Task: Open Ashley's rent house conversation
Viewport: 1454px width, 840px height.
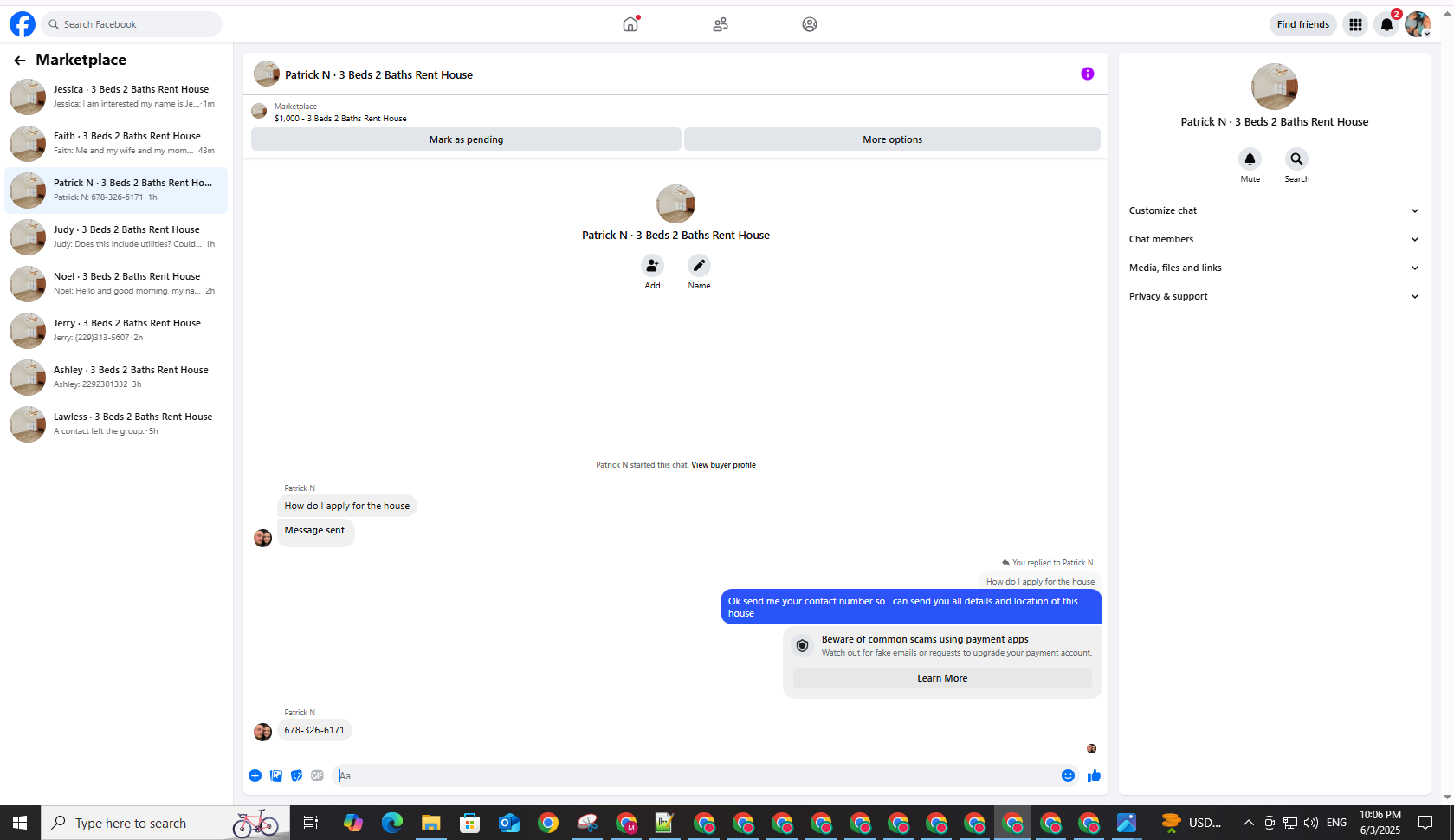Action: pos(116,378)
